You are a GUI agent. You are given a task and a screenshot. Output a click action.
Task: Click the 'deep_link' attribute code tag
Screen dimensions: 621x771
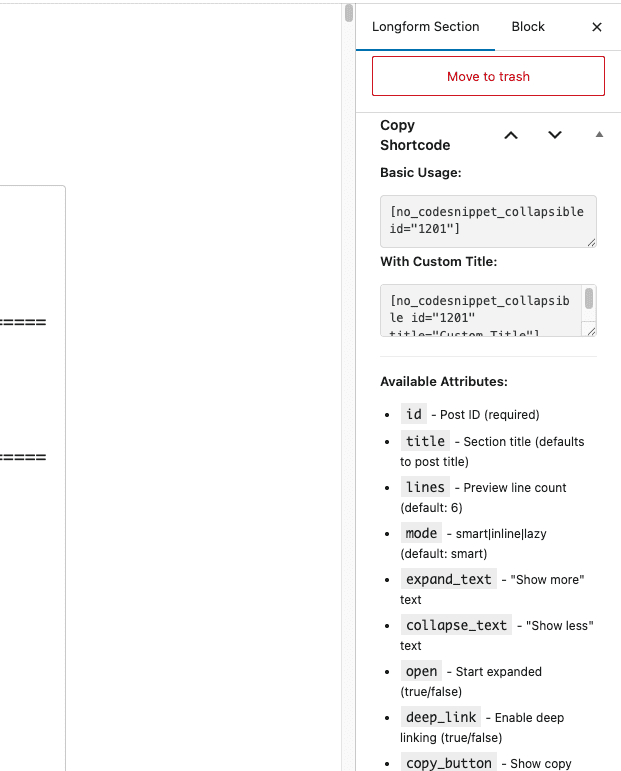point(441,717)
